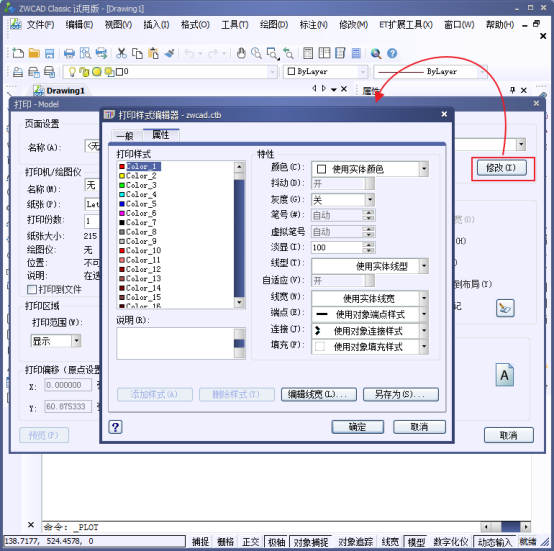Toggle 捕捉 snap in status bar

tap(200, 541)
